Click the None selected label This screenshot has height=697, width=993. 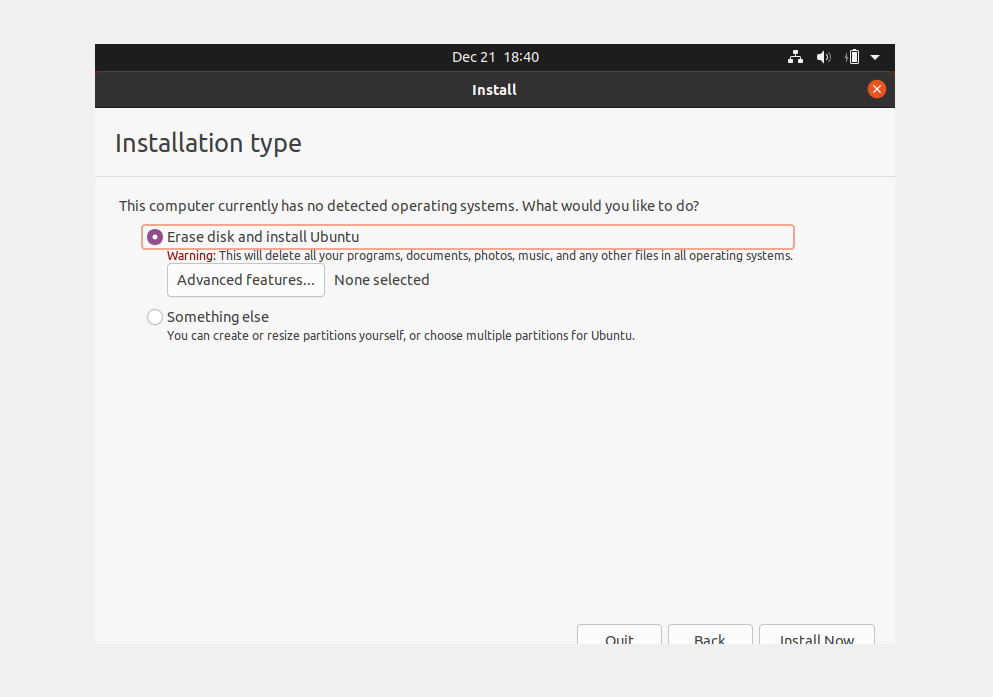click(x=382, y=280)
